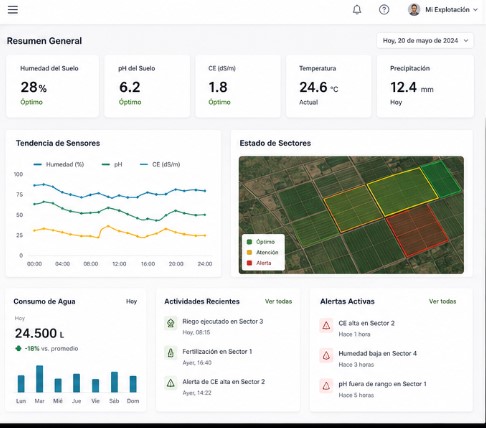This screenshot has height=428, width=486.
Task: Click the help question mark icon
Action: click(384, 10)
